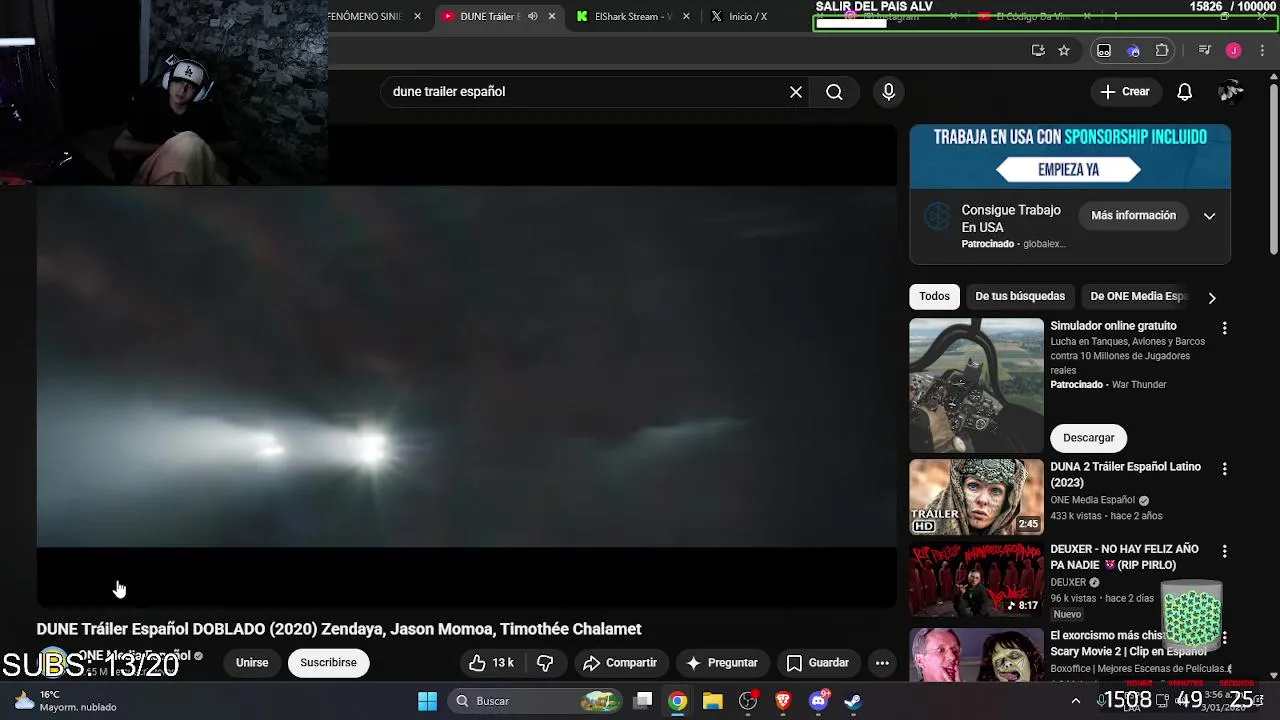Screen dimensions: 1280x720
Task: Click the Preguntar button
Action: 721,663
